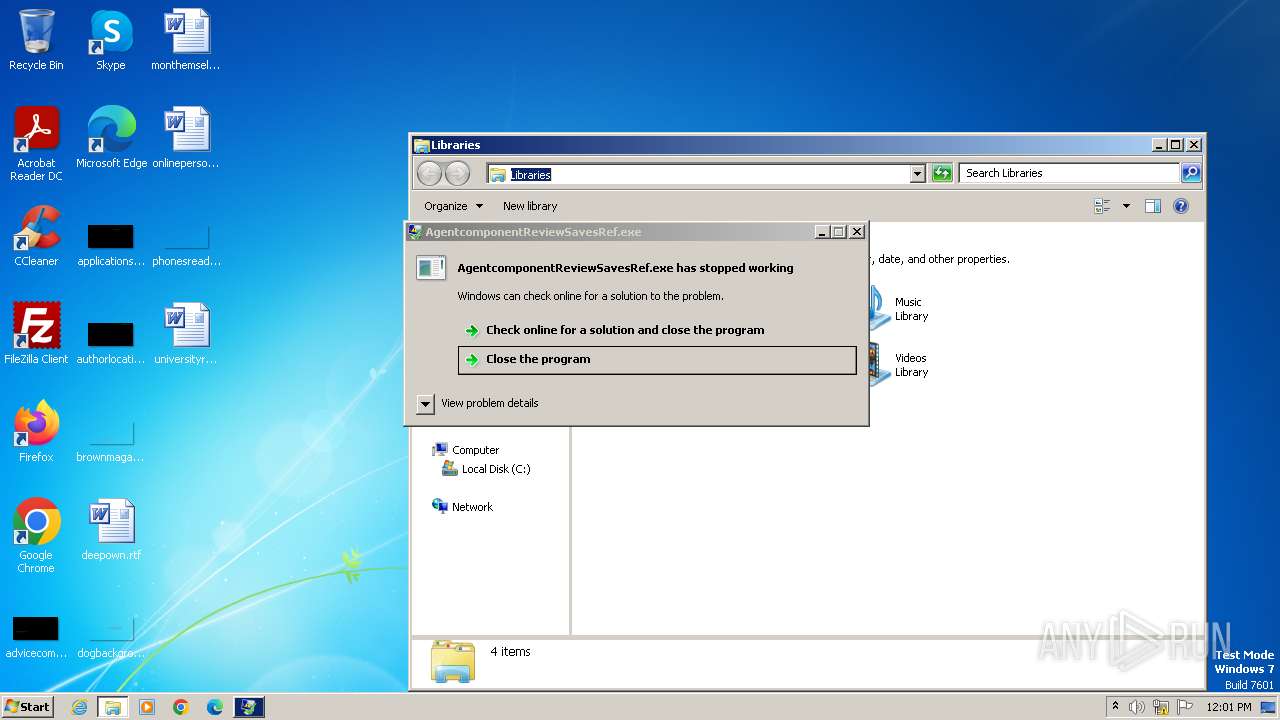Open the address bar history dropdown
This screenshot has height=720, width=1280.
(918, 174)
